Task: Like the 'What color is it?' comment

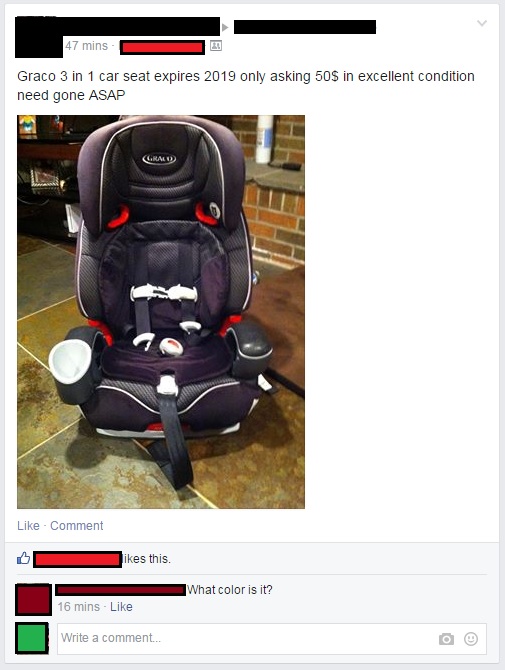Action: pos(121,607)
